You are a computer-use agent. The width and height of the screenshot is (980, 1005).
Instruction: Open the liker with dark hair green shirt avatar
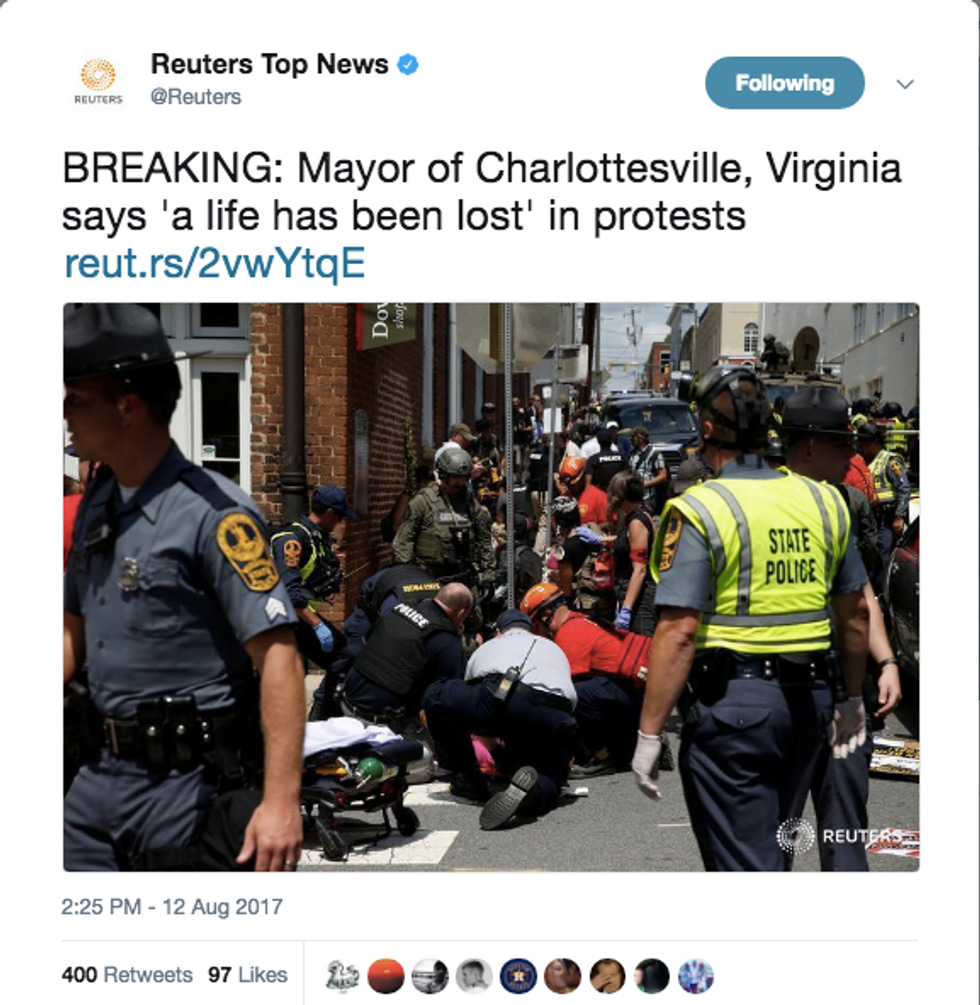(651, 976)
